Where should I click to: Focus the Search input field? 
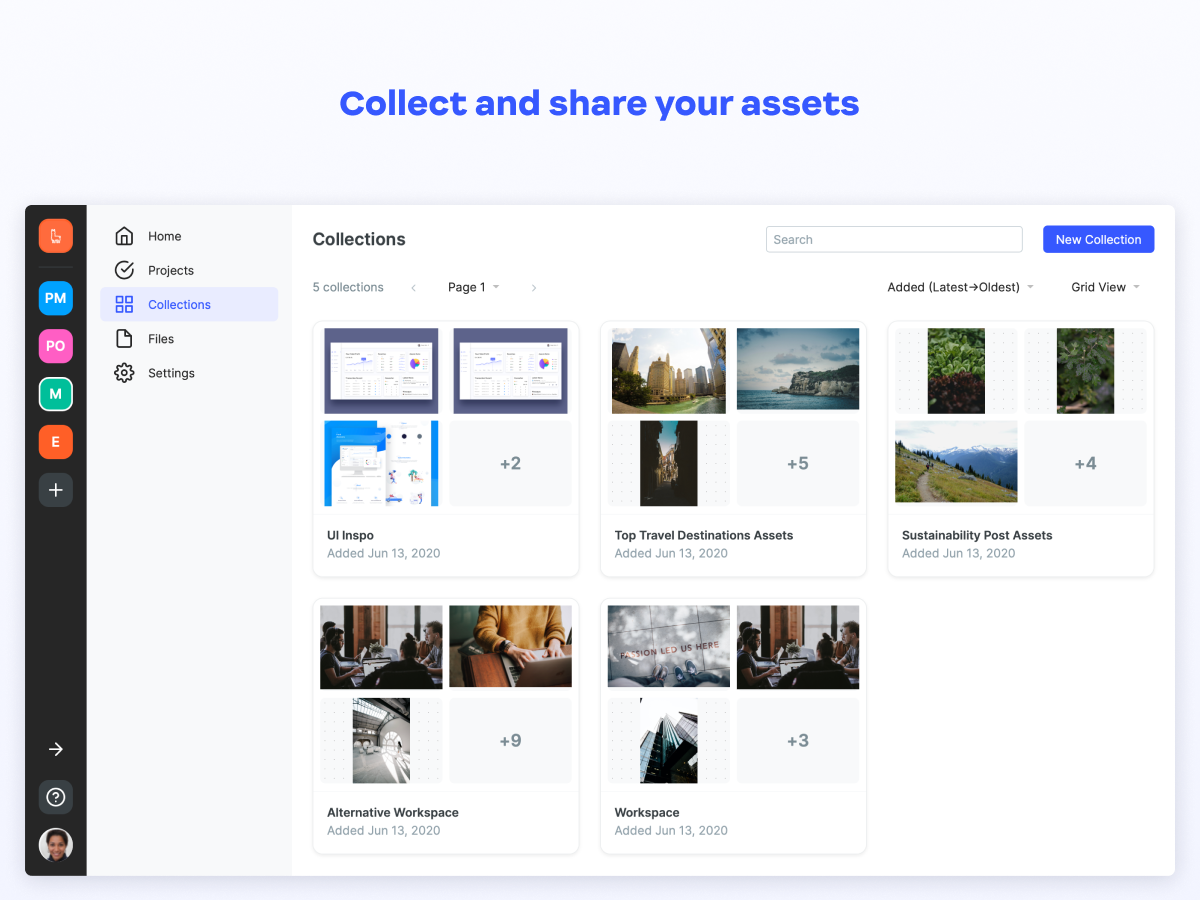click(894, 239)
